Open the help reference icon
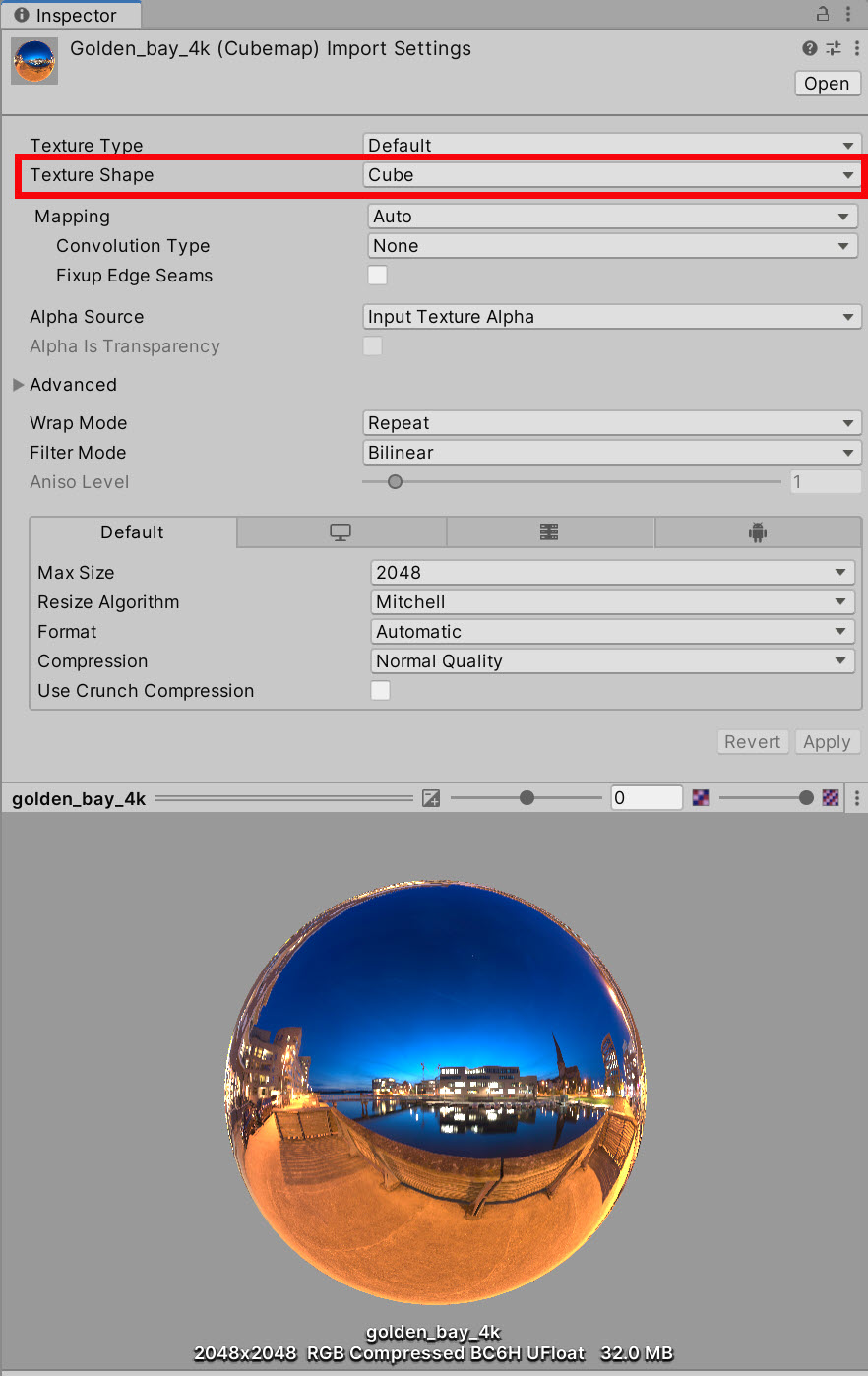Viewport: 868px width, 1376px height. (x=810, y=48)
